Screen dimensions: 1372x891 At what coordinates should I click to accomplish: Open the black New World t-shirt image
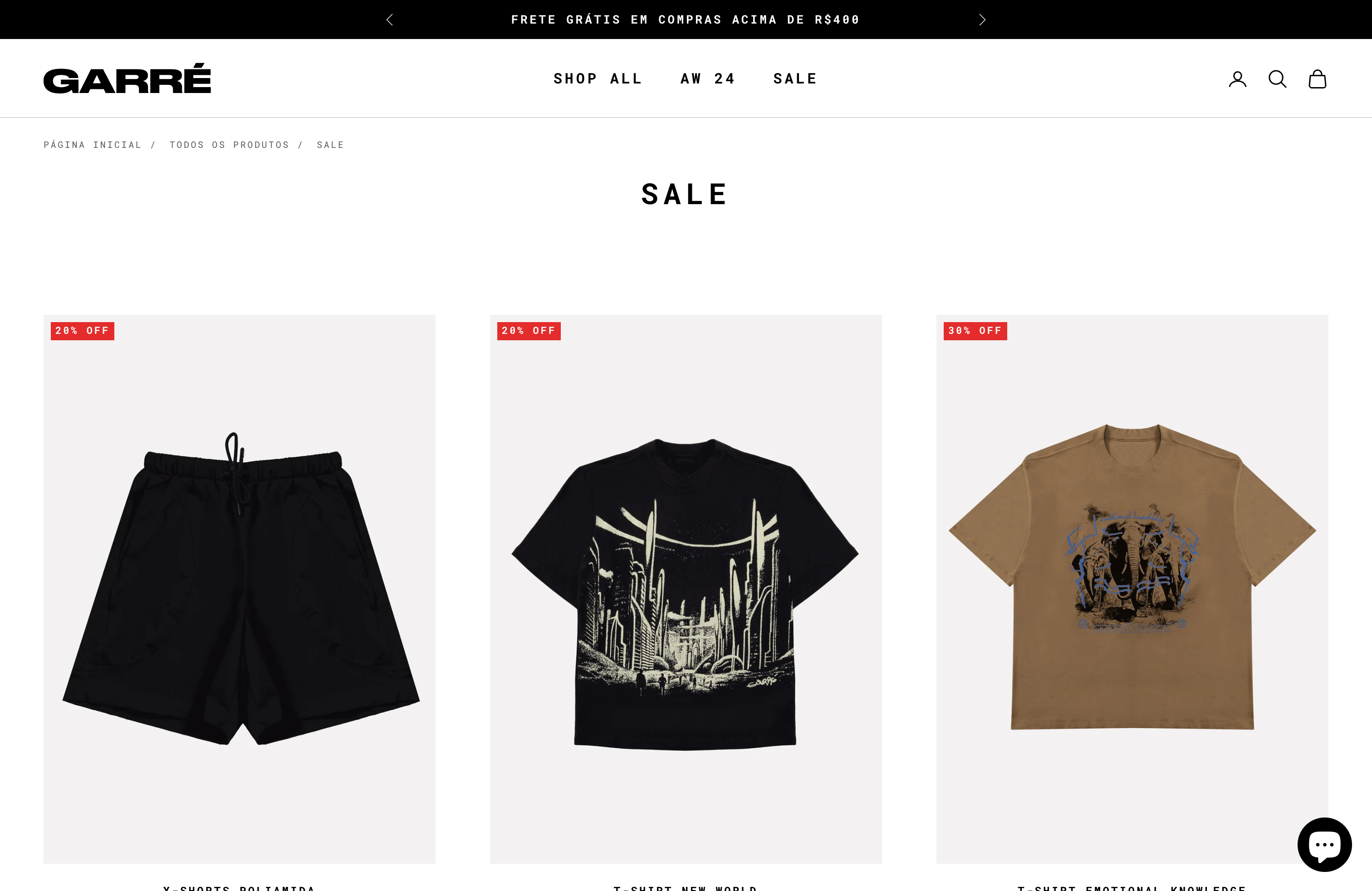[x=686, y=589]
